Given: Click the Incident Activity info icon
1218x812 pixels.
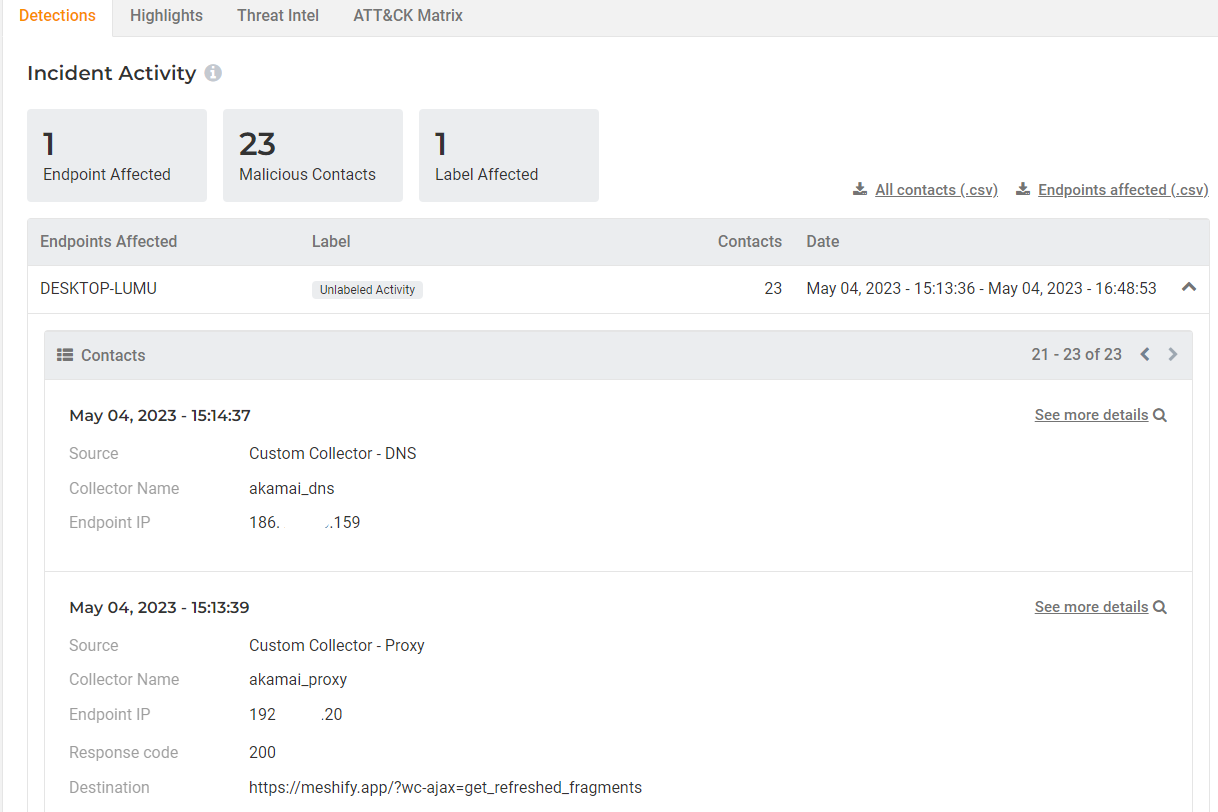Looking at the screenshot, I should pos(213,73).
